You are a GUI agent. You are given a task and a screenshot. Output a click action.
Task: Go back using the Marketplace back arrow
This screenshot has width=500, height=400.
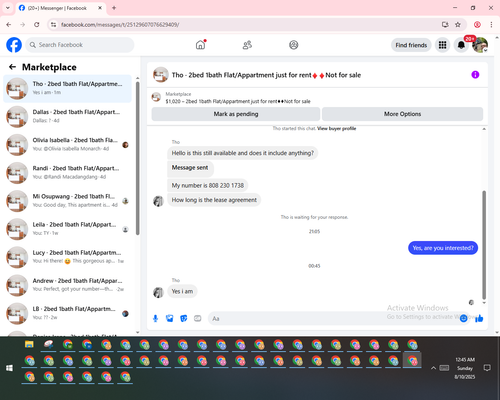12,67
